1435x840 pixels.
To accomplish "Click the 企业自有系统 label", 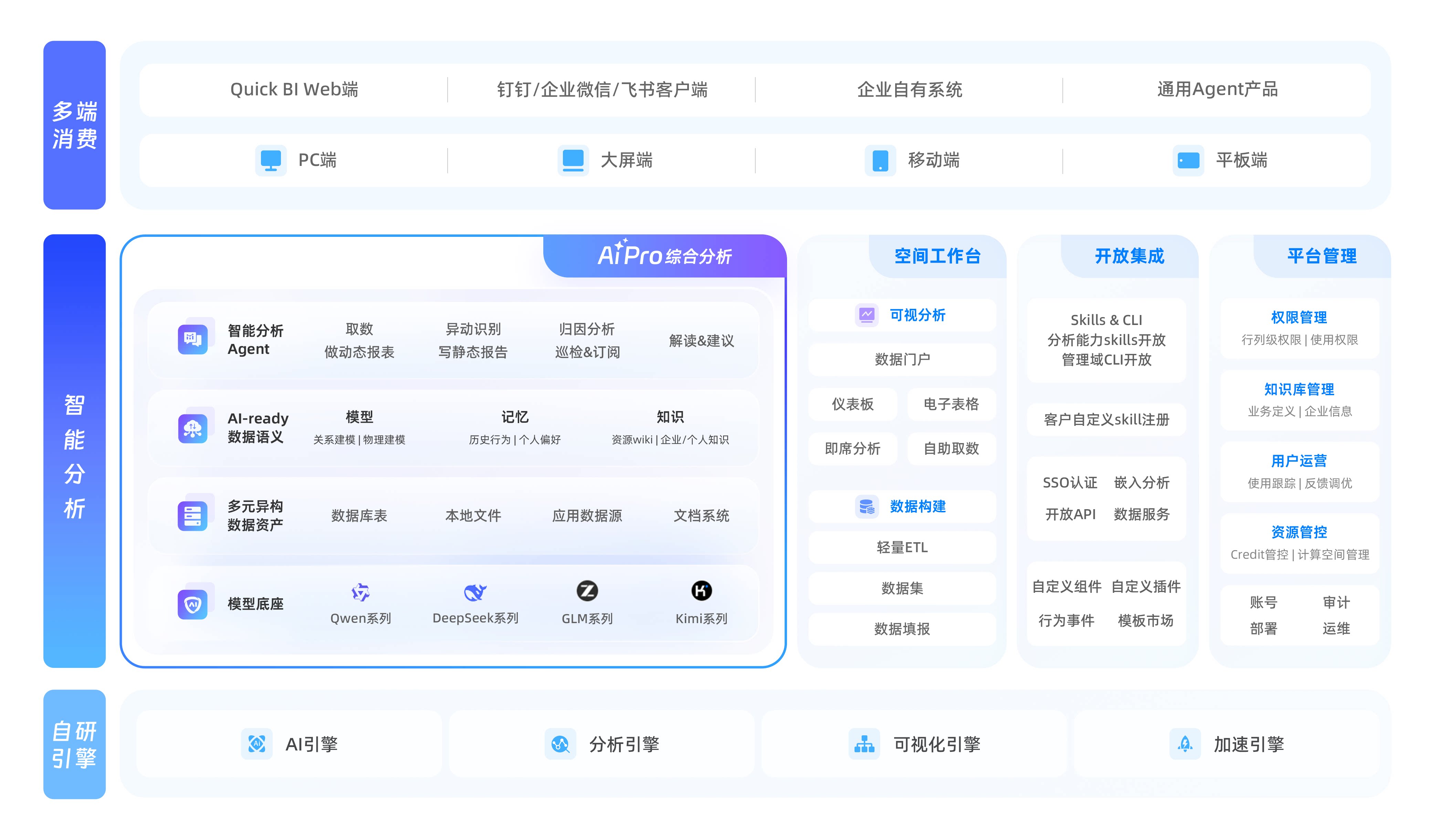I will tap(909, 90).
